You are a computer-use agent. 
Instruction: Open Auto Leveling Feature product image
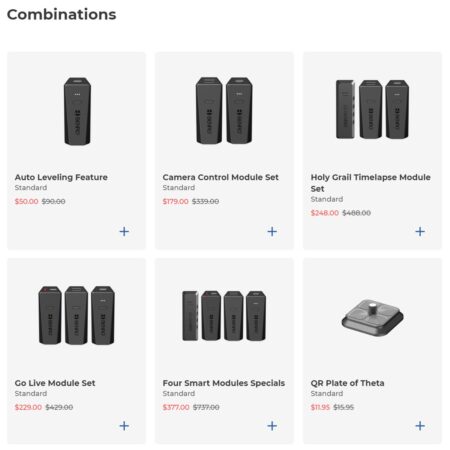click(77, 111)
